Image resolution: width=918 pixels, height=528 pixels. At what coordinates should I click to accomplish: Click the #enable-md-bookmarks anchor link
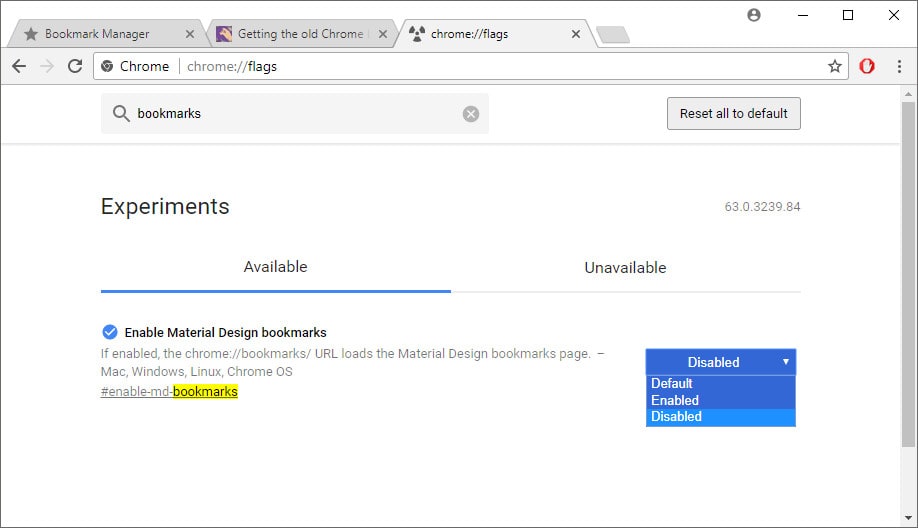tap(169, 392)
